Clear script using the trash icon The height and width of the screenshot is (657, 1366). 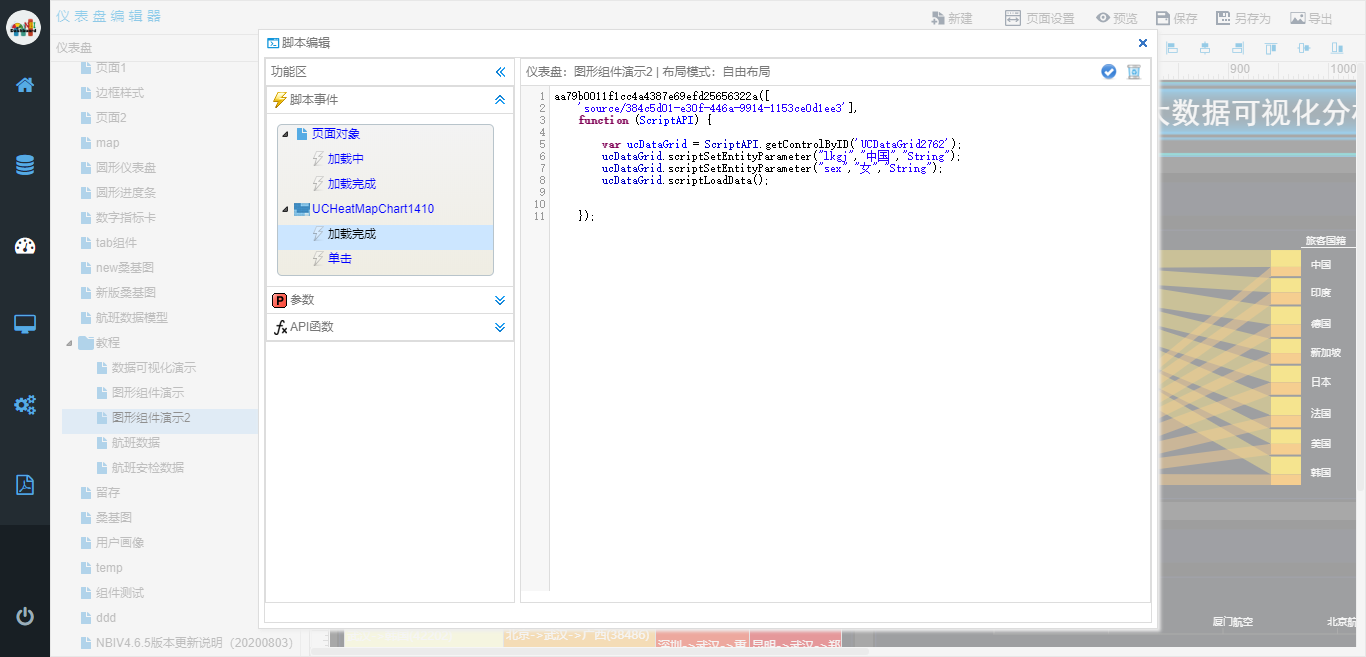point(1134,71)
